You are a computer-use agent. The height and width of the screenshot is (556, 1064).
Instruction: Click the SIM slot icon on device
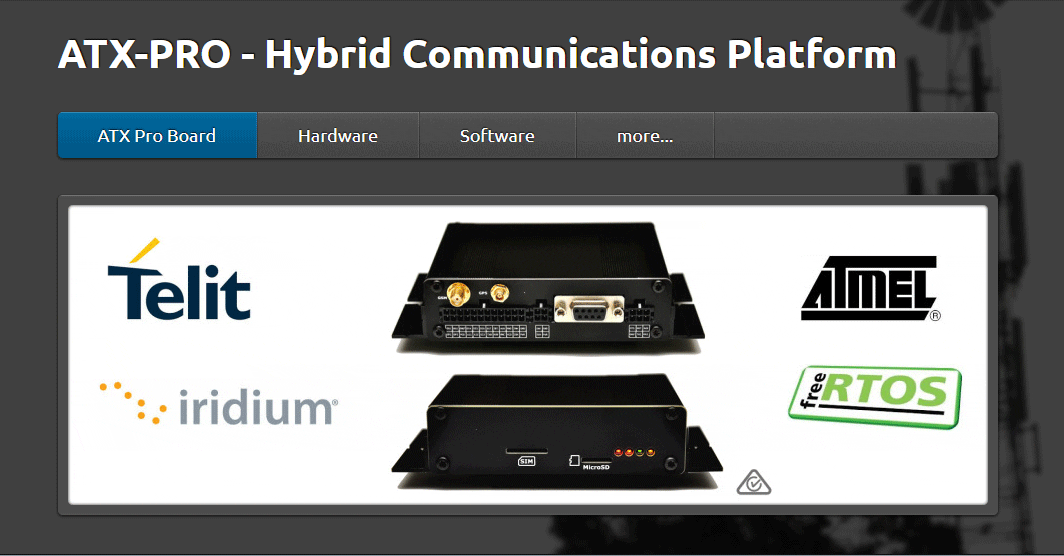(x=527, y=461)
